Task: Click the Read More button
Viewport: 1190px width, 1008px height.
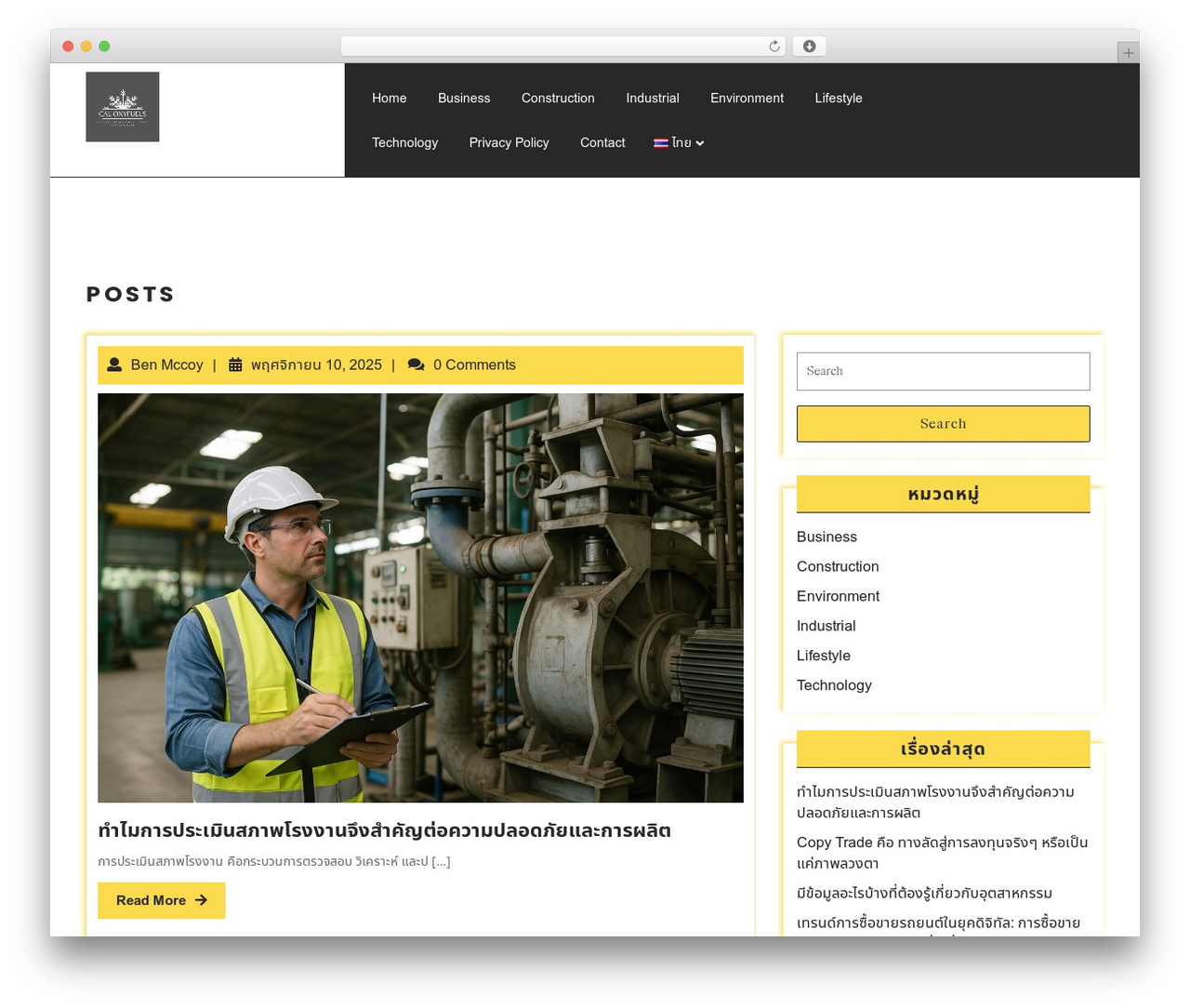Action: pos(162,900)
